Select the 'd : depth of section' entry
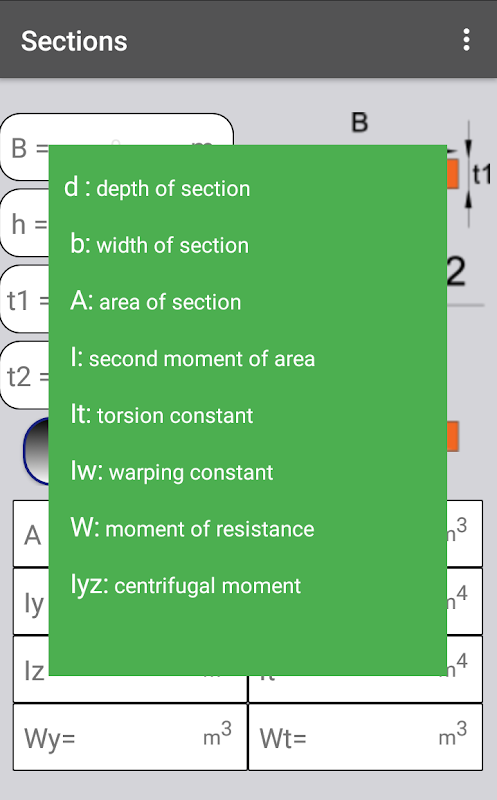Screen dimensions: 497x800 click(157, 188)
